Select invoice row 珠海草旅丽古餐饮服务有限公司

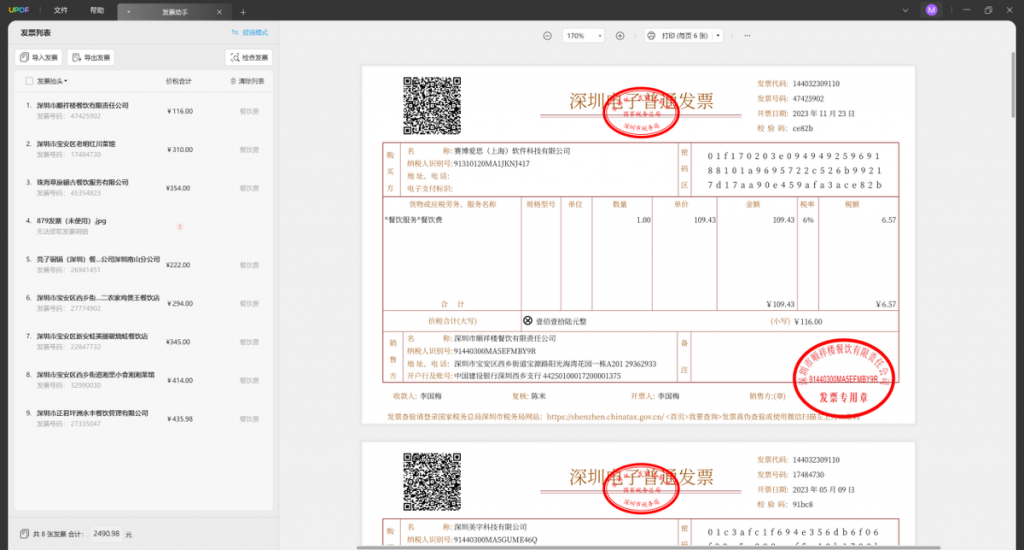pyautogui.click(x=144, y=187)
